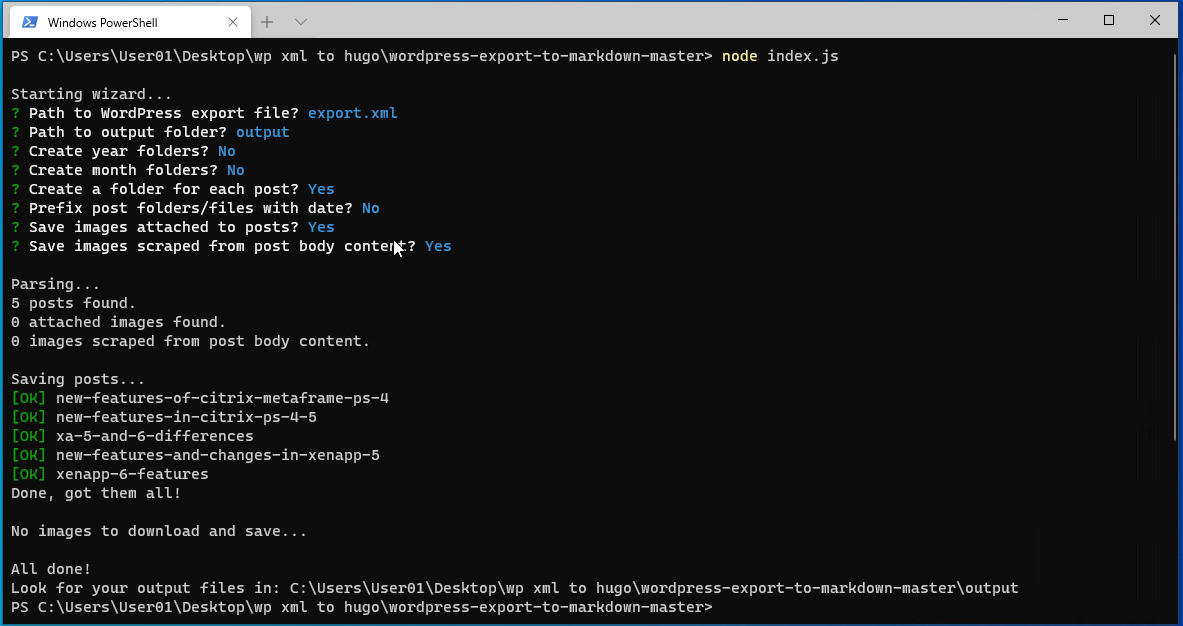Click the [OK] marker for xa-5-and-6-differences
This screenshot has height=626, width=1183.
[28, 436]
